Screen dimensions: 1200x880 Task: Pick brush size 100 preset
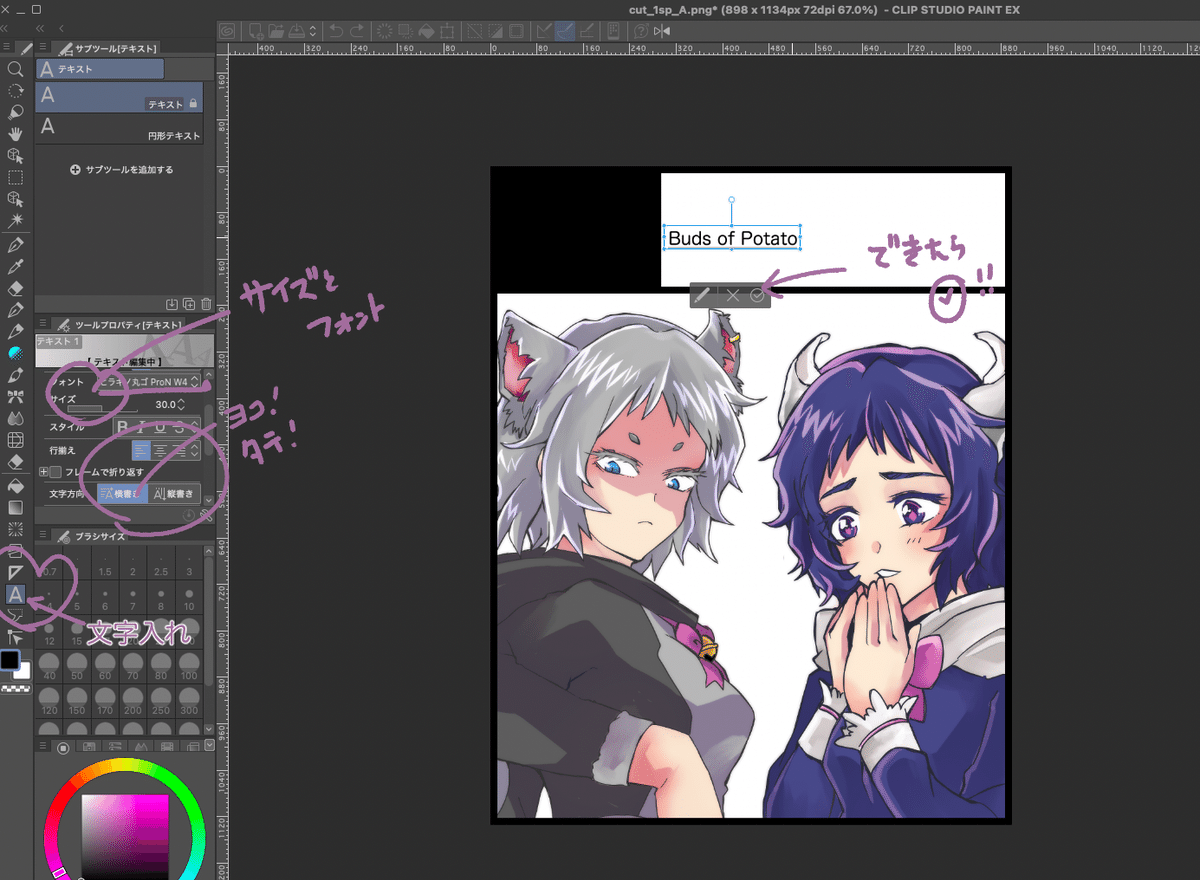189,668
